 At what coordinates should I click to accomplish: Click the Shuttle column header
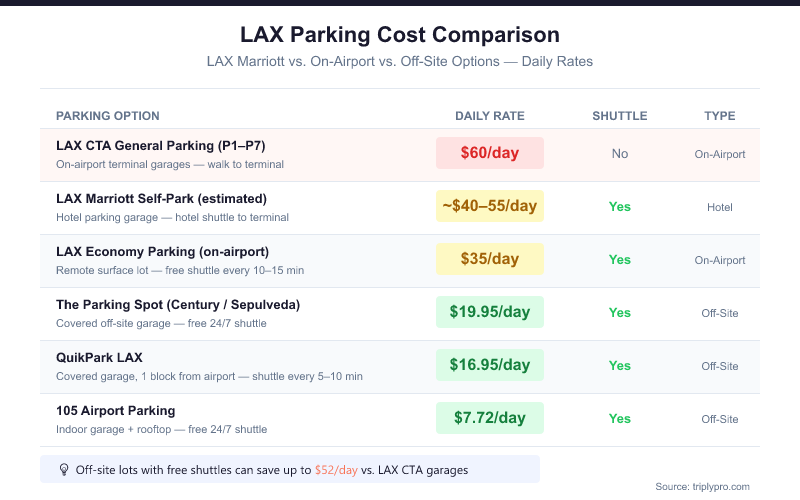click(x=620, y=116)
